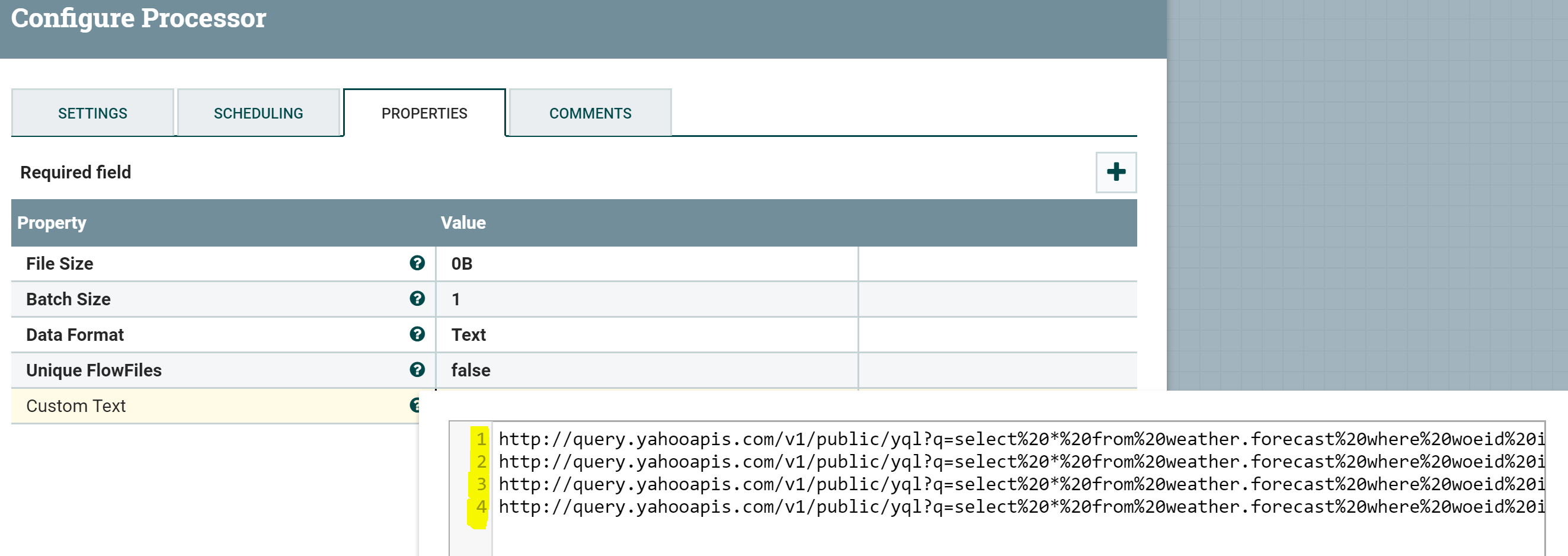Open the Custom Text property help
This screenshot has width=1568, height=556.
click(x=417, y=405)
